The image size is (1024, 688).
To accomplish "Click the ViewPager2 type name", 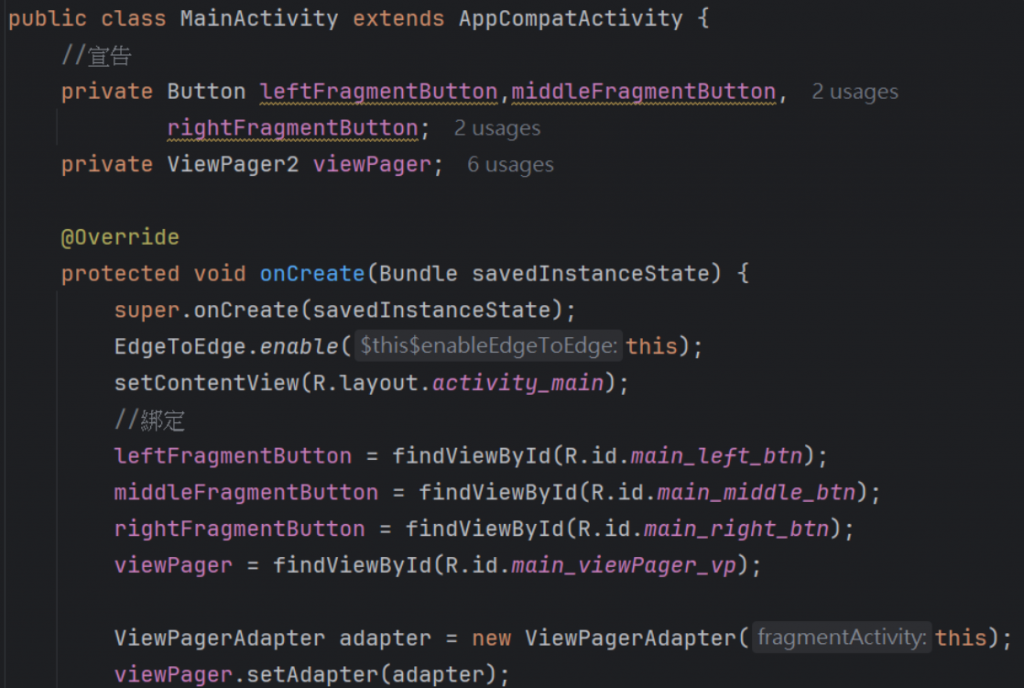I will [233, 164].
